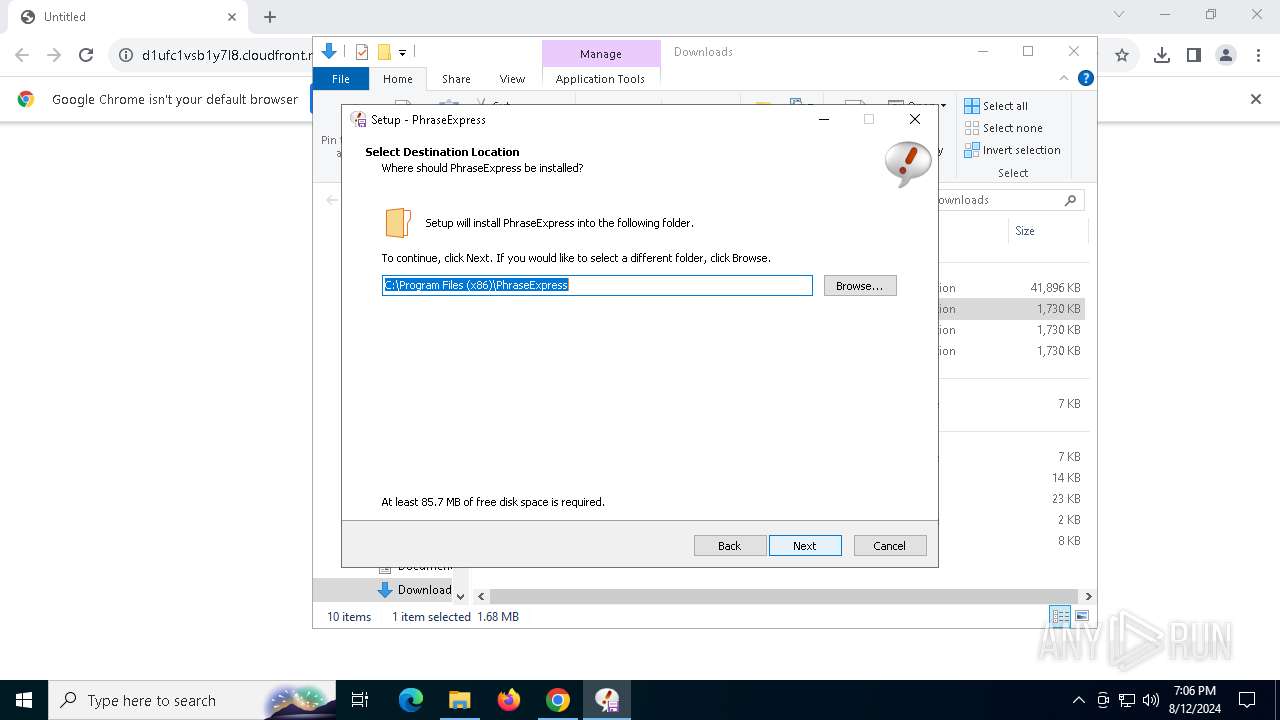Cancel the PhraseExpress setup
This screenshot has height=720, width=1280.
pyautogui.click(x=890, y=546)
